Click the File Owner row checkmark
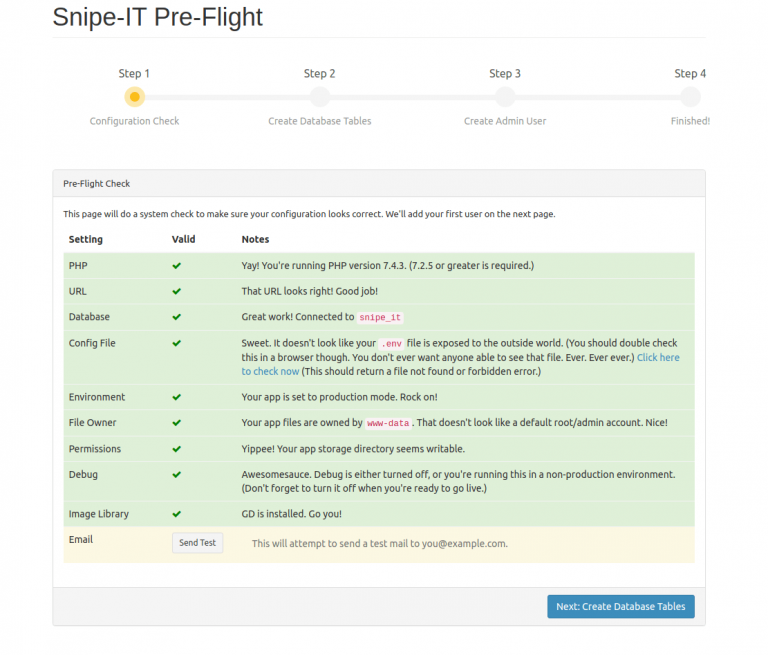Screen dimensions: 768x655 click(x=177, y=423)
